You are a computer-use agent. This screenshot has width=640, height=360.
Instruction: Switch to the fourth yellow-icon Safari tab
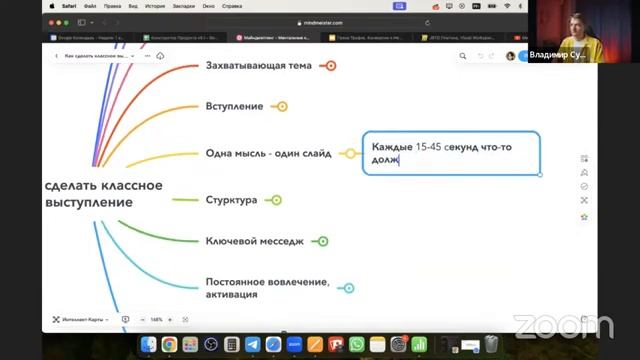(367, 38)
